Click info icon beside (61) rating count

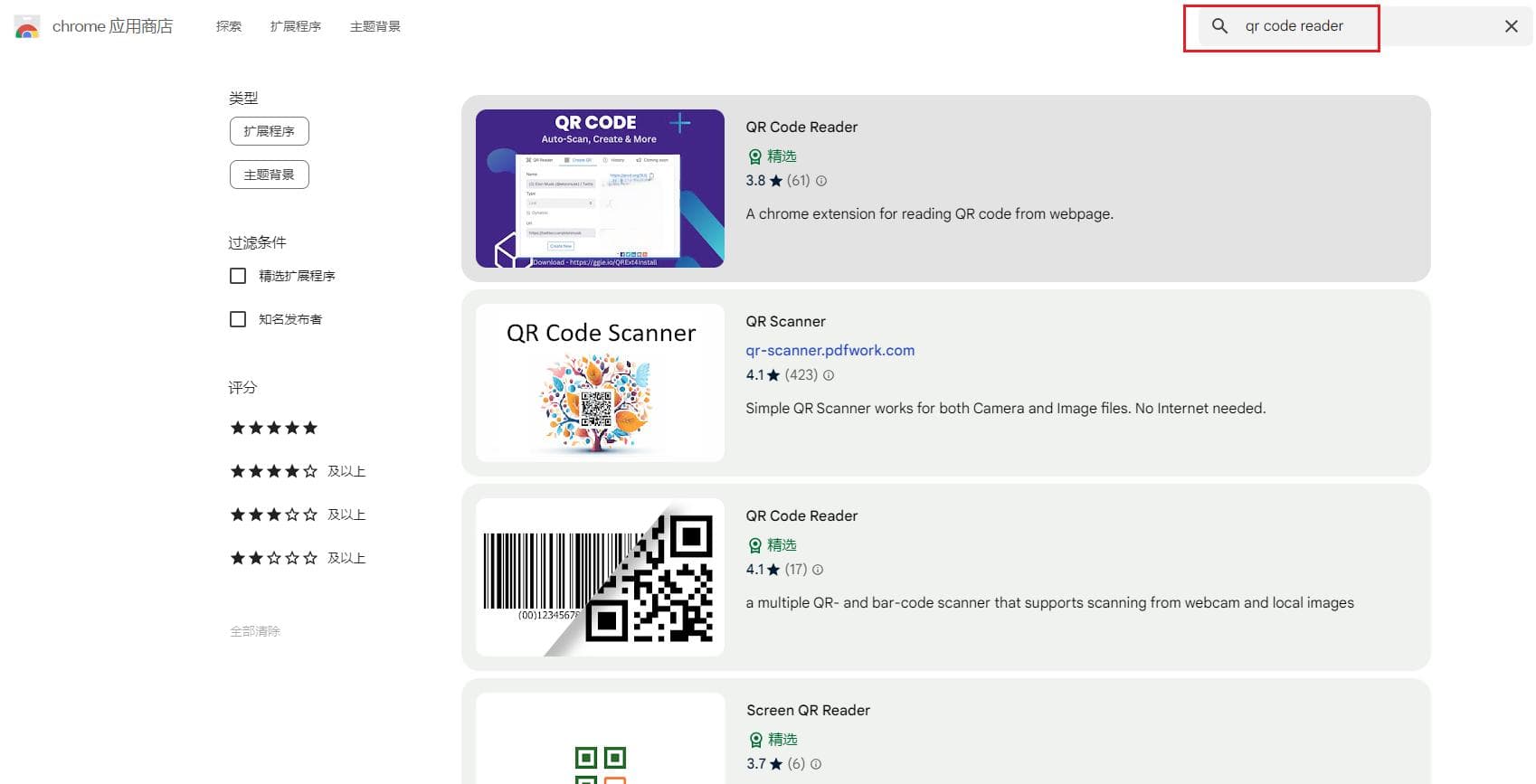tap(821, 181)
